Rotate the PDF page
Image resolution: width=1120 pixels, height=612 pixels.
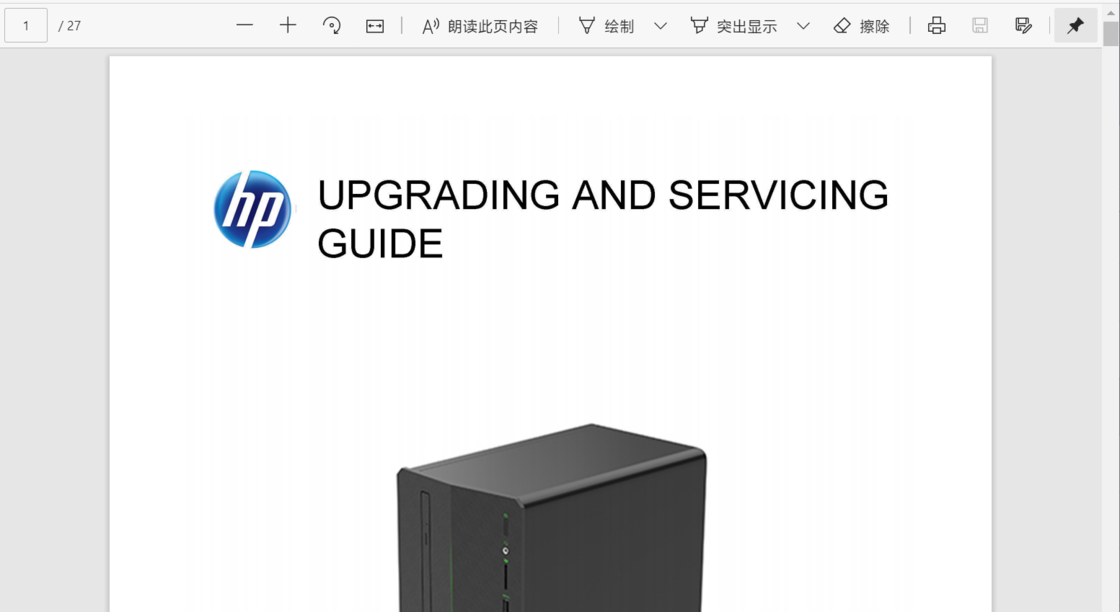point(331,26)
